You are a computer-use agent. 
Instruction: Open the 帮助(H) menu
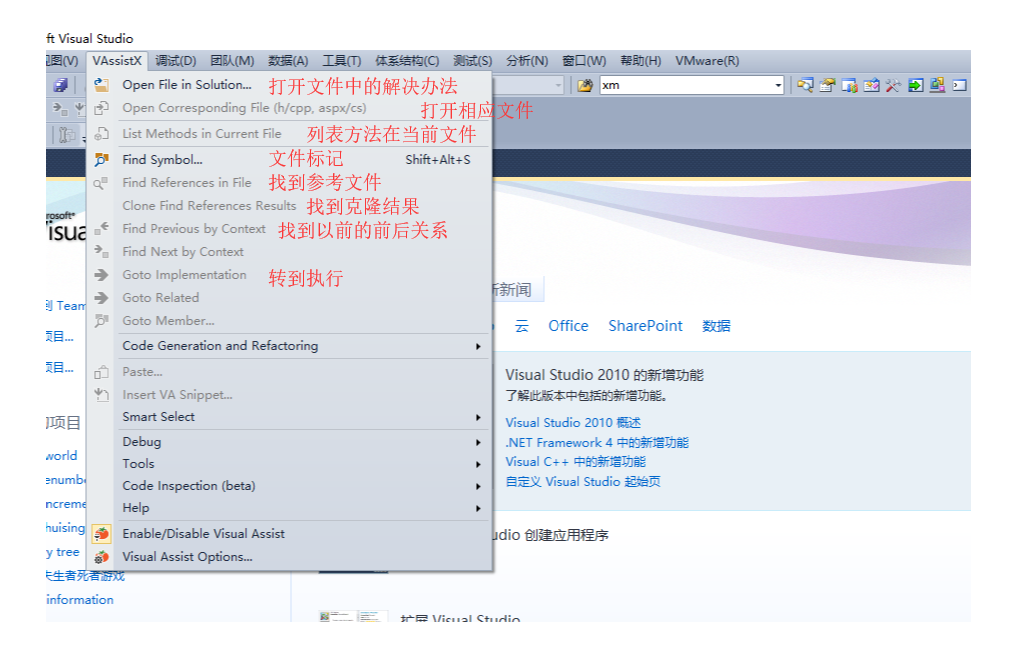[x=640, y=61]
